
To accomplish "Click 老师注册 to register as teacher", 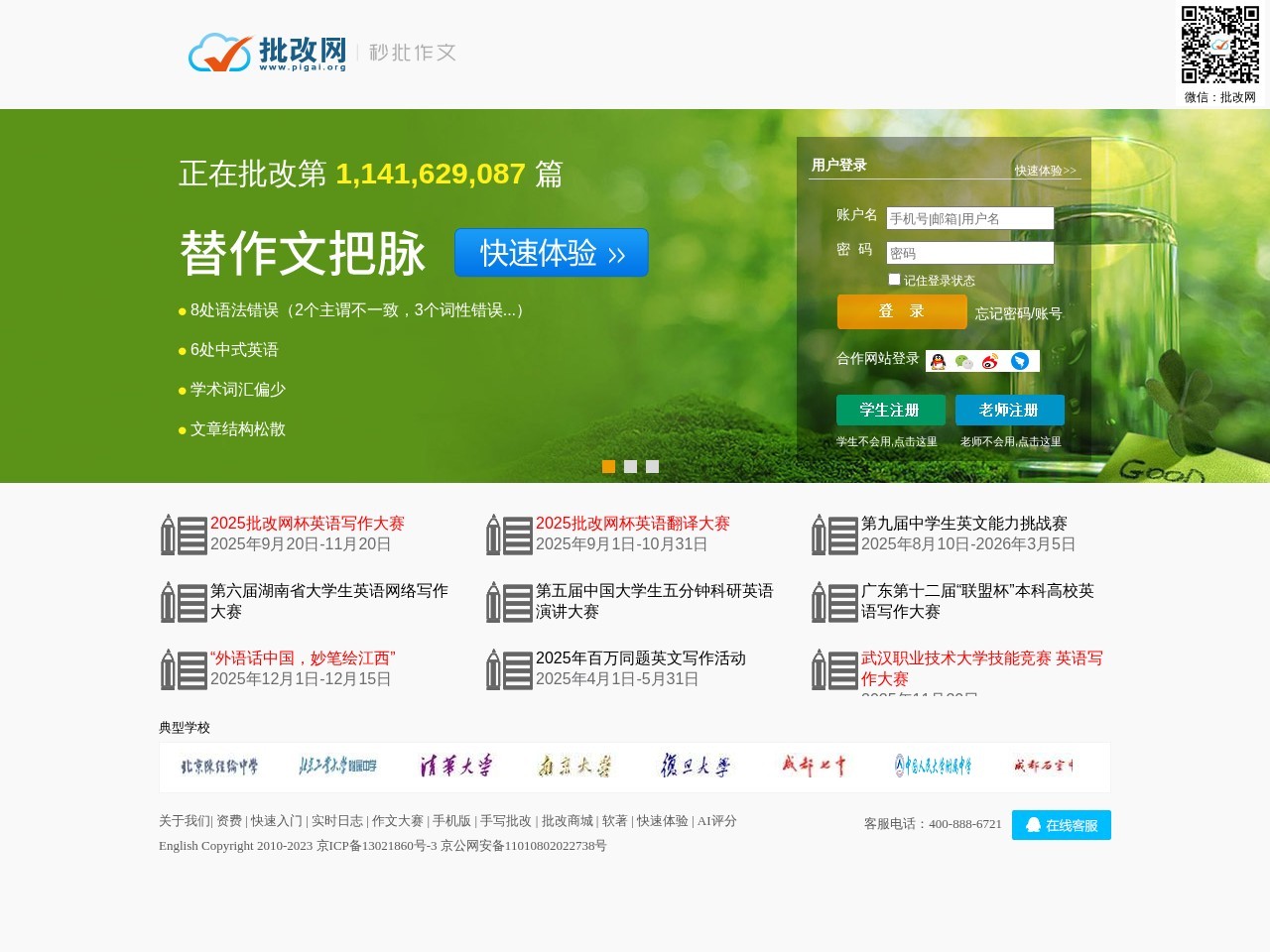I will pos(1010,410).
